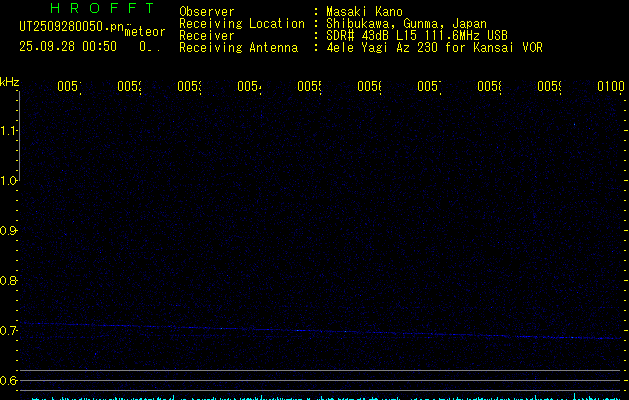Select the 4ele Yagi antenna description

[434, 48]
